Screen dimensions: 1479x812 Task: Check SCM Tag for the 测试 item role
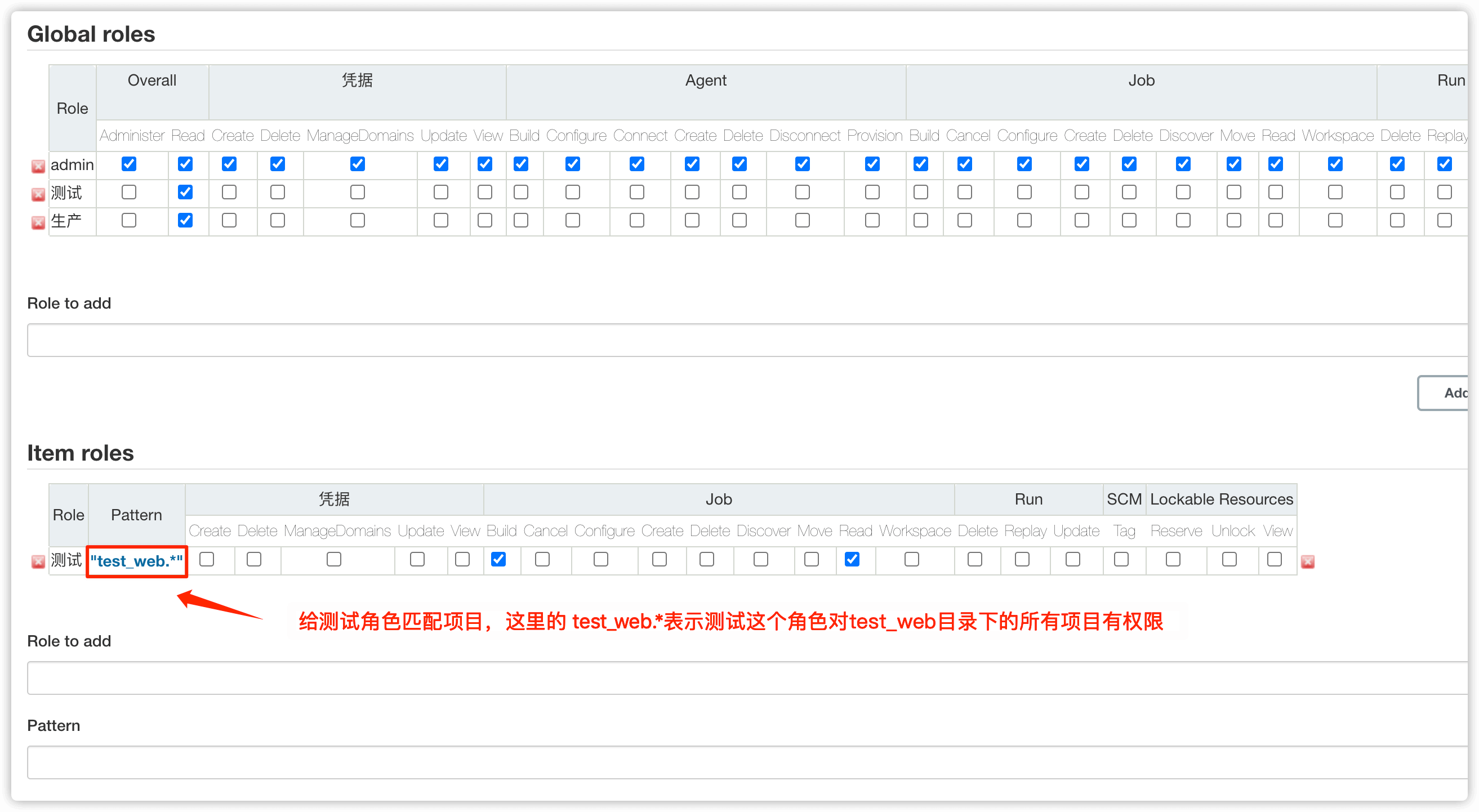1122,560
